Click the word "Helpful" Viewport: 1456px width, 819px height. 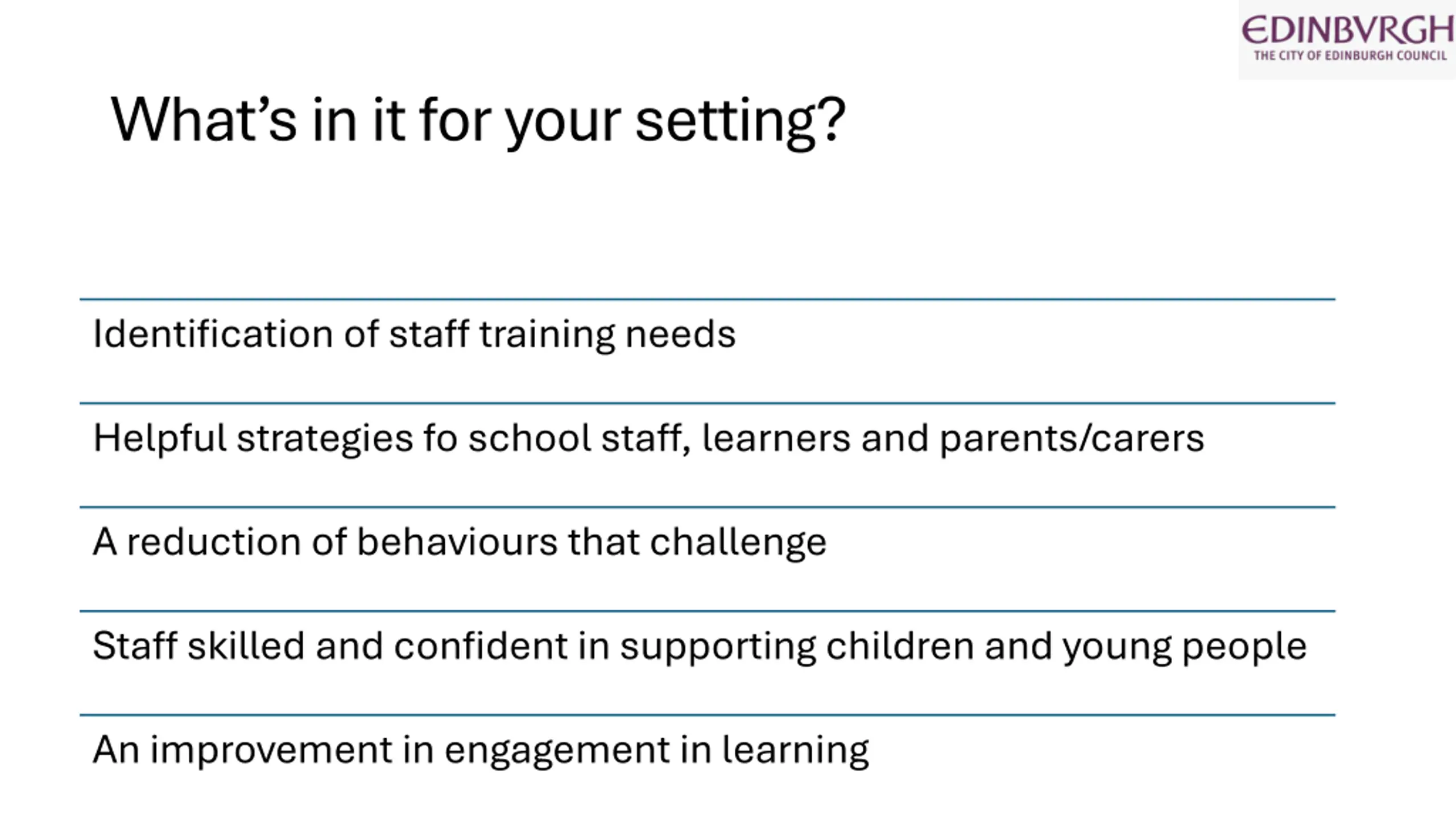point(160,439)
